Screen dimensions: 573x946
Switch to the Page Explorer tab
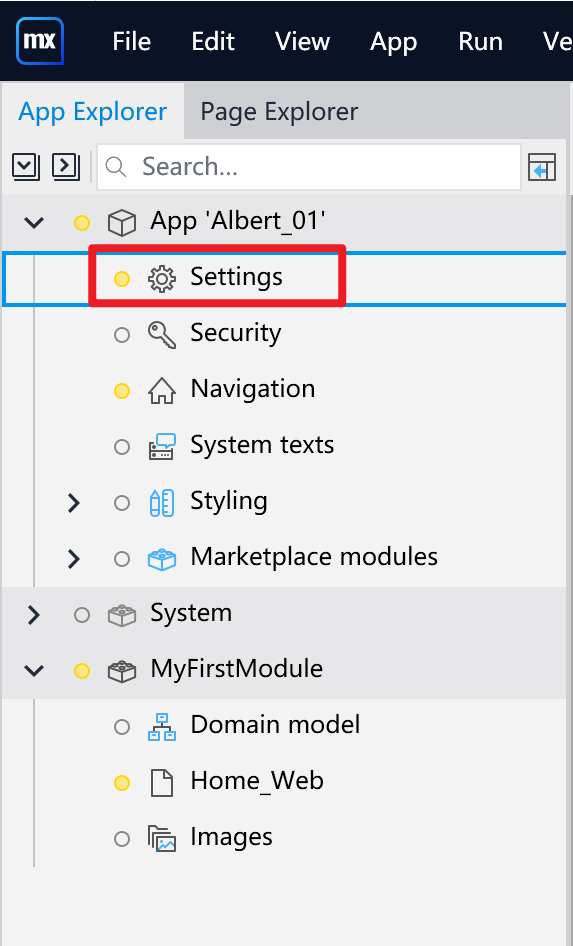click(x=279, y=112)
